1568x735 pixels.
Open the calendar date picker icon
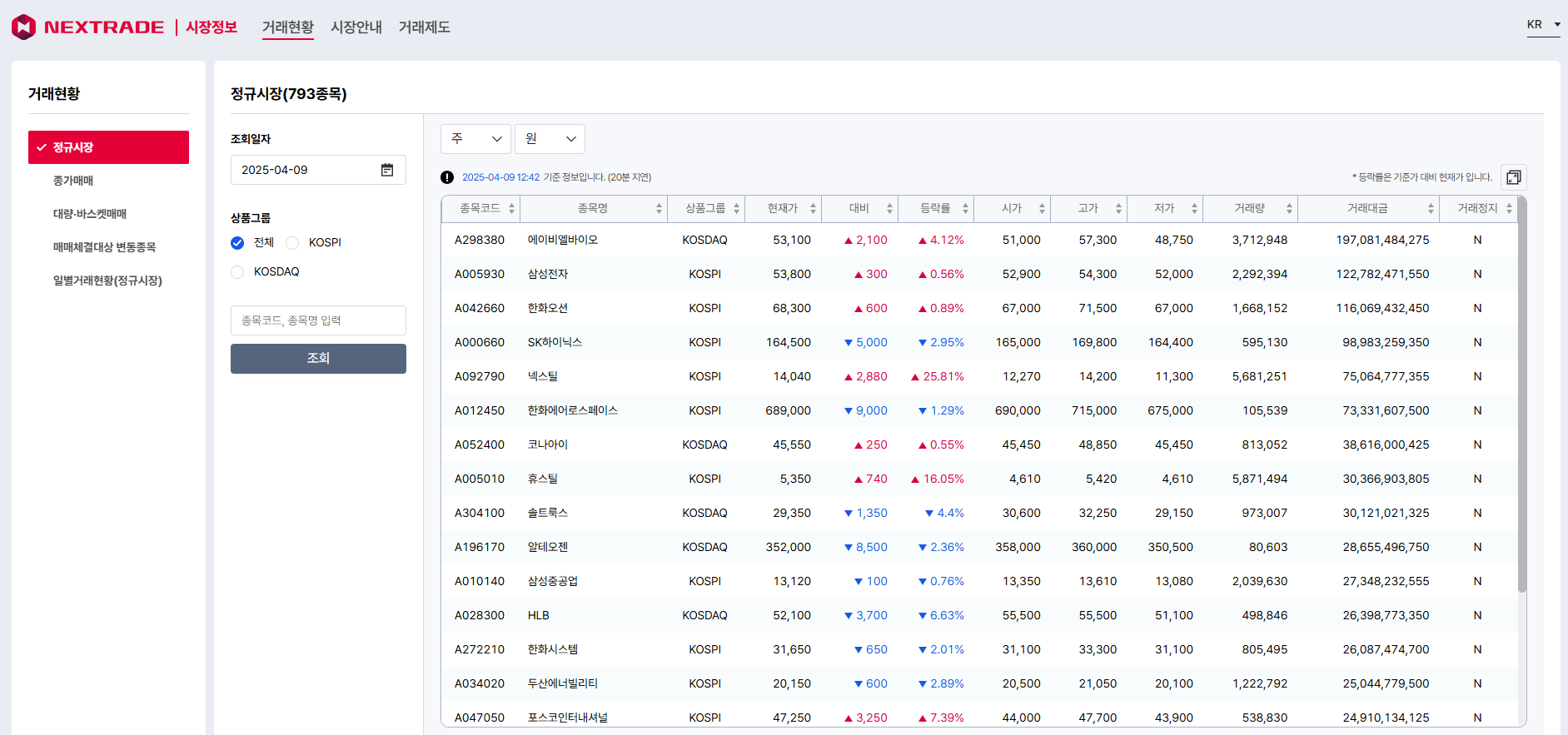click(x=387, y=170)
